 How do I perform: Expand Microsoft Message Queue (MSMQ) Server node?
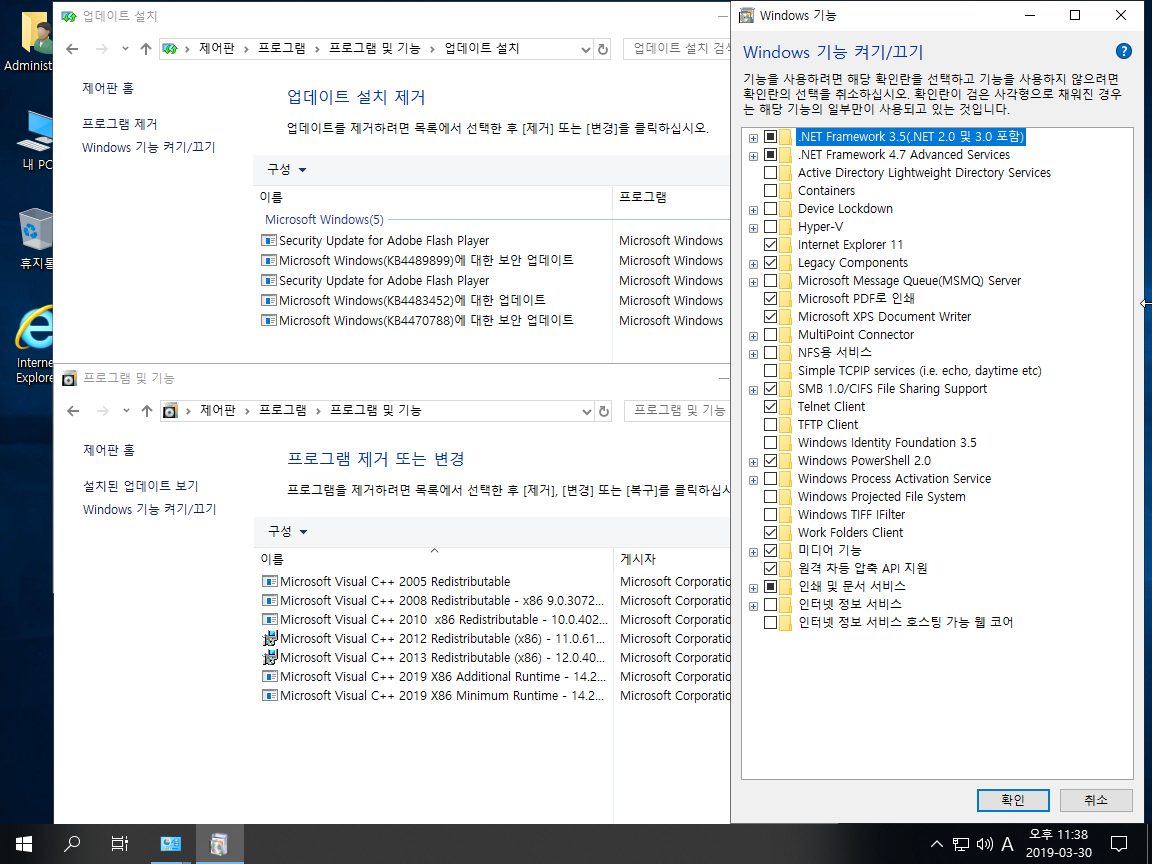pos(753,281)
